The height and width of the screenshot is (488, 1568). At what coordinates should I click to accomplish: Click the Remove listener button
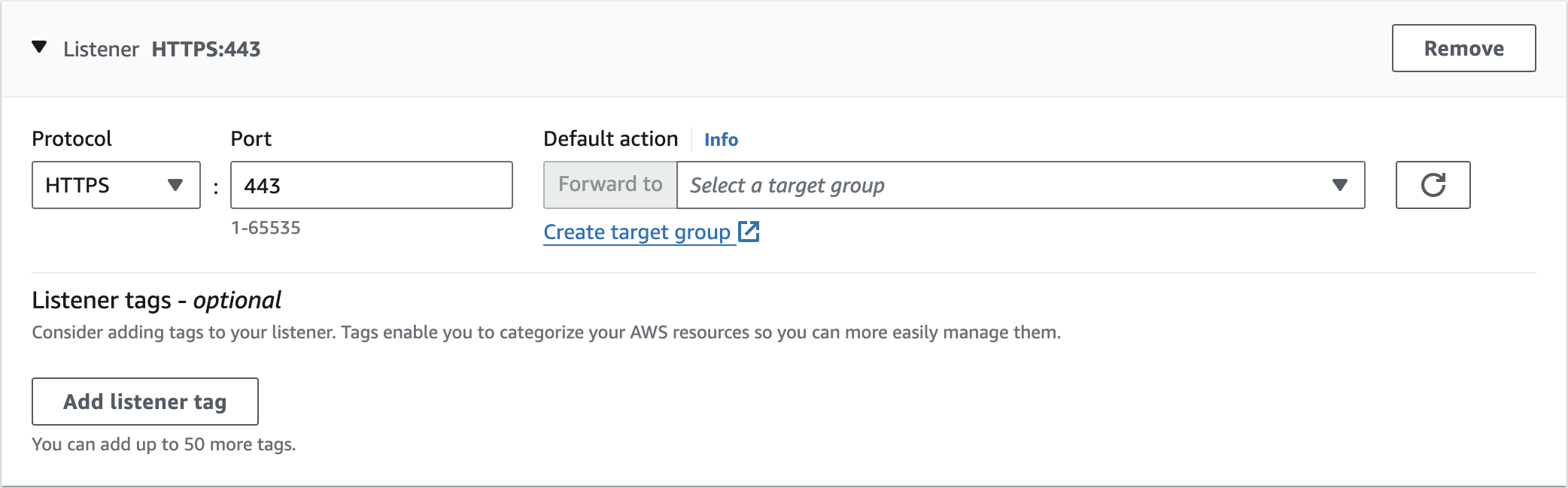[x=1463, y=48]
